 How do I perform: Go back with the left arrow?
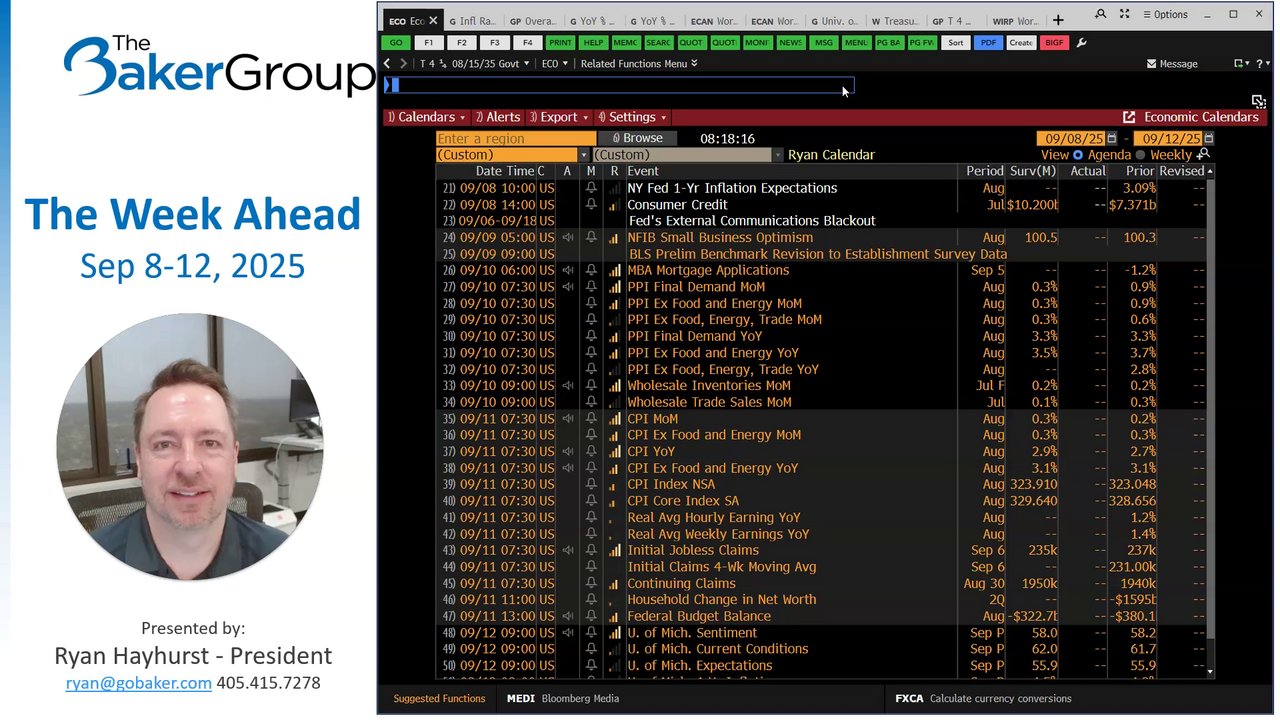pyautogui.click(x=388, y=63)
